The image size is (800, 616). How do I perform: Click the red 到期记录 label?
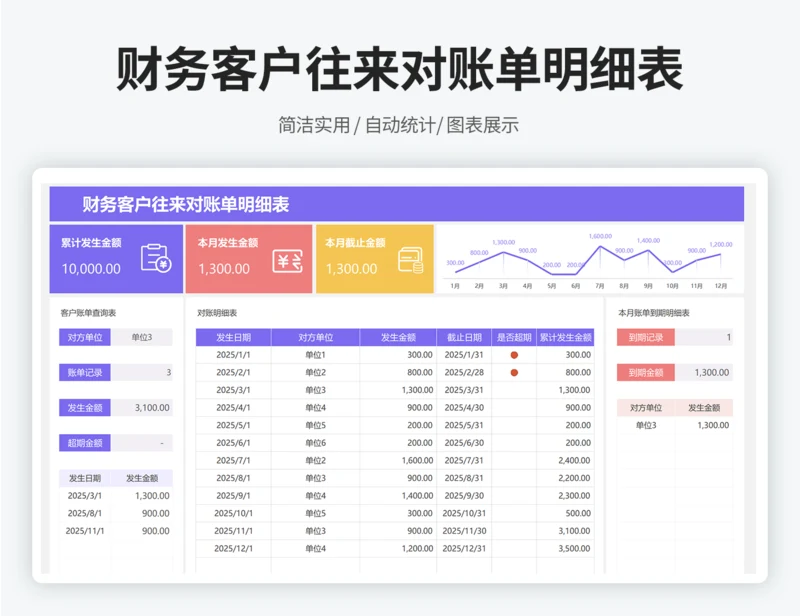click(645, 337)
